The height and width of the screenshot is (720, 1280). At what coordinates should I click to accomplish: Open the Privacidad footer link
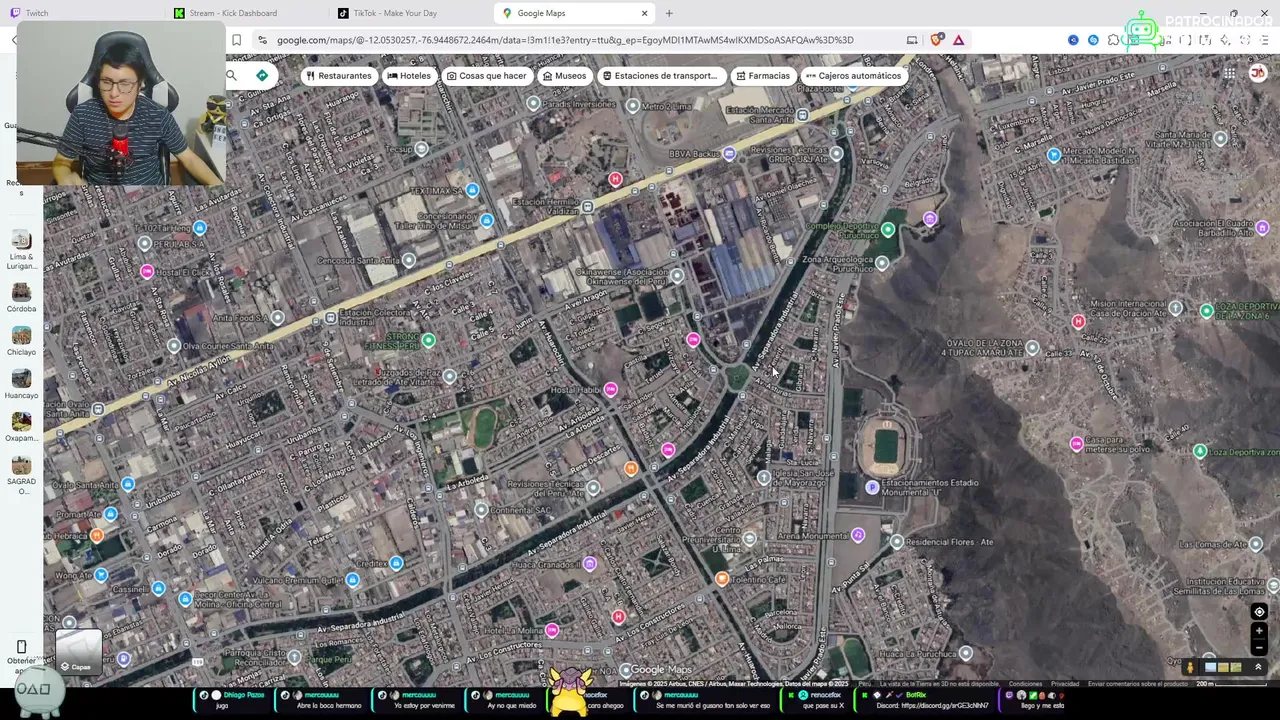tap(1064, 684)
